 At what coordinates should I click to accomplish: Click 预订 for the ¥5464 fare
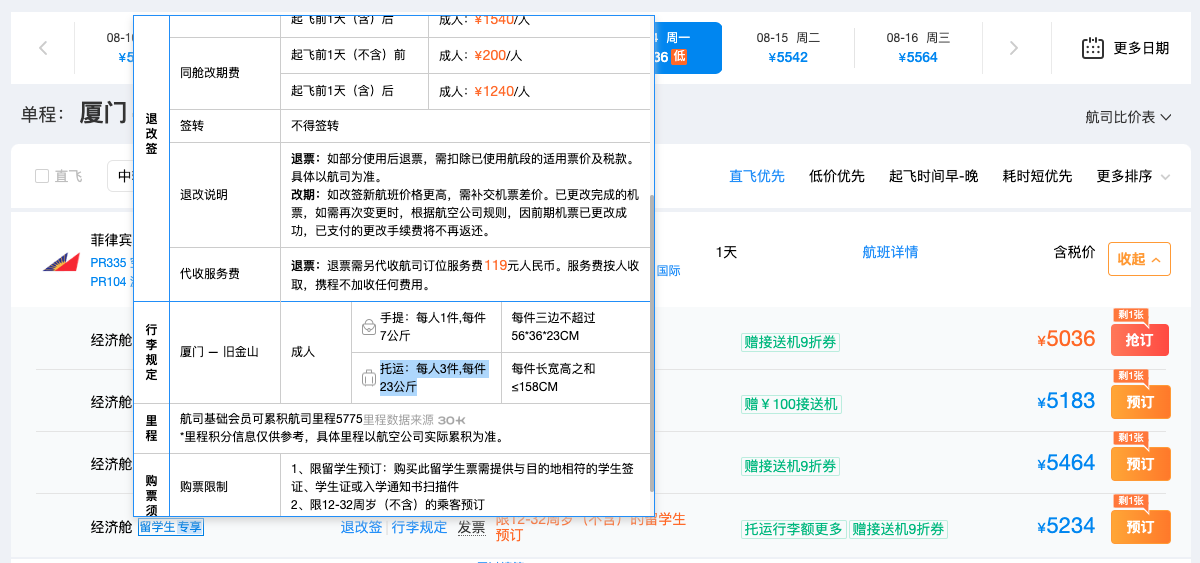pyautogui.click(x=1140, y=464)
